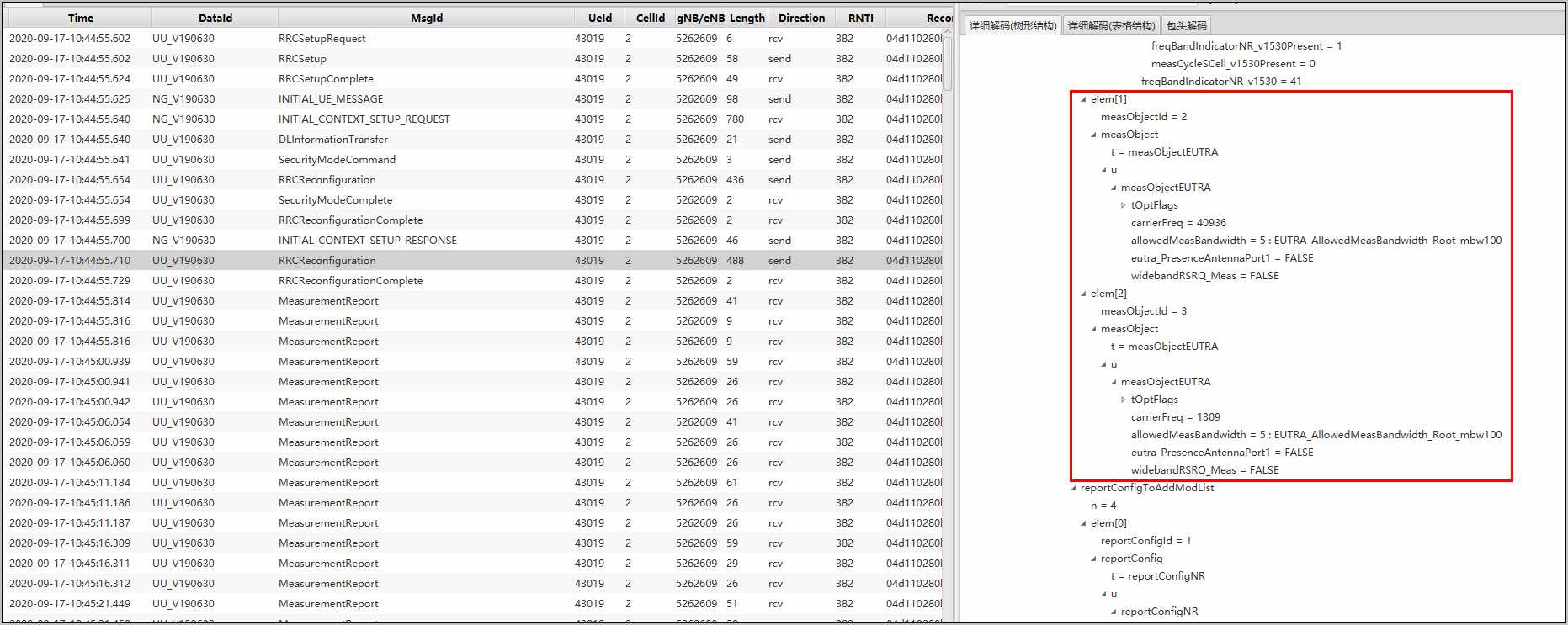1568x625 pixels.
Task: Open the 包头解码 tab
Action: coord(1186,26)
